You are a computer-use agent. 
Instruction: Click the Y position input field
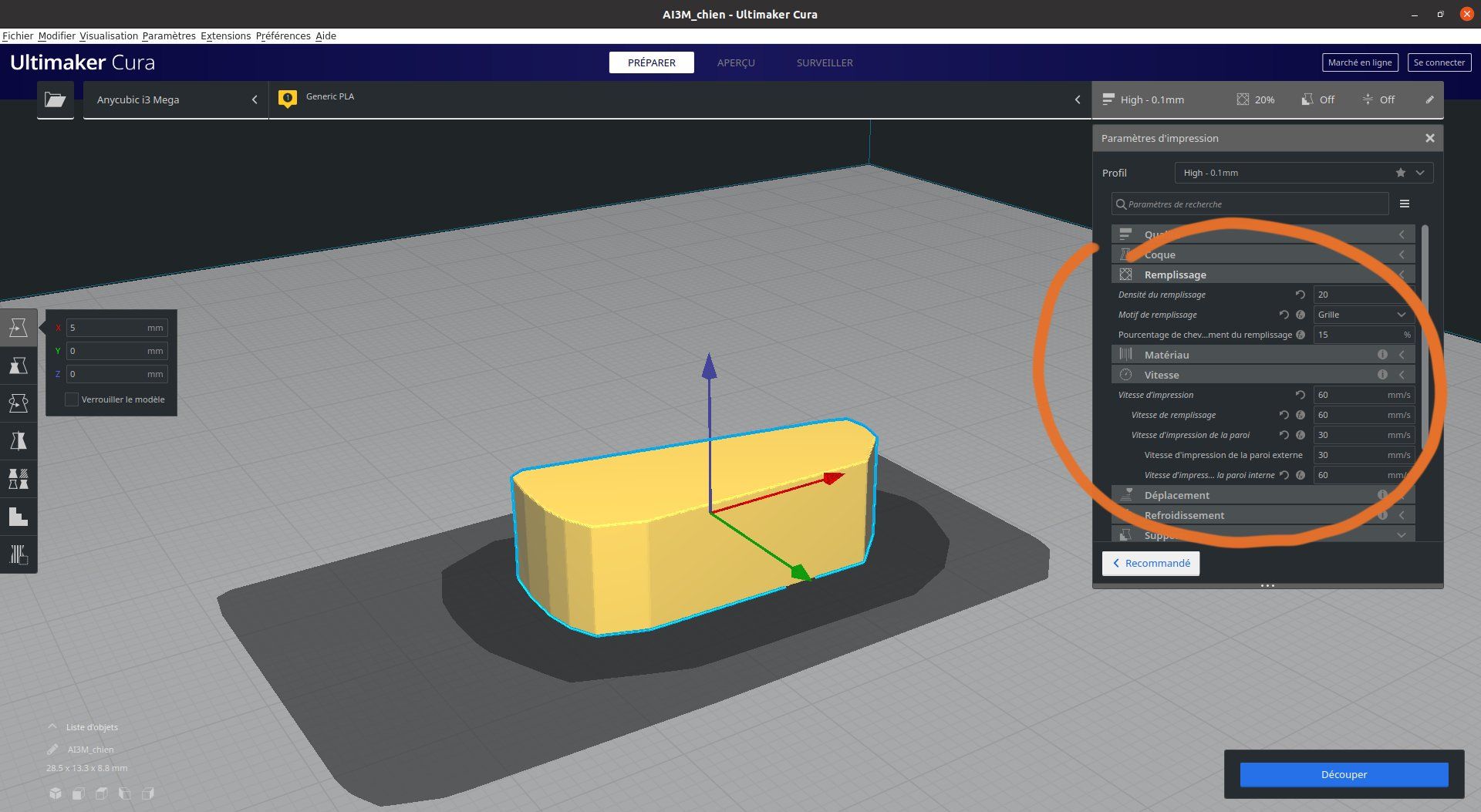click(116, 351)
